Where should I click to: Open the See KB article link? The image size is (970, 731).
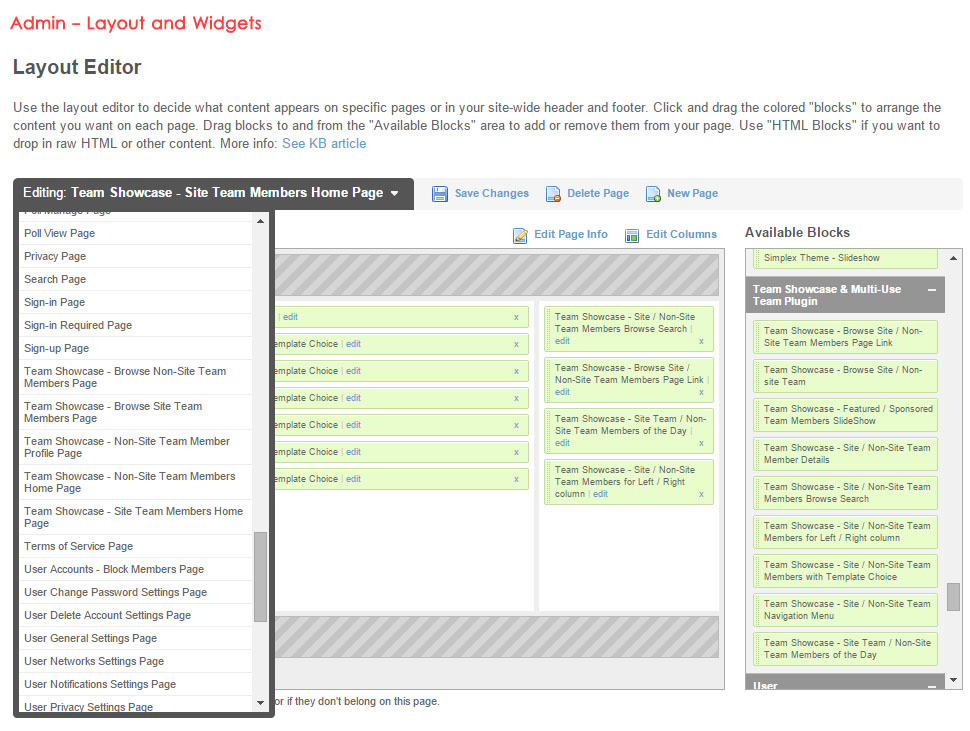(x=324, y=143)
